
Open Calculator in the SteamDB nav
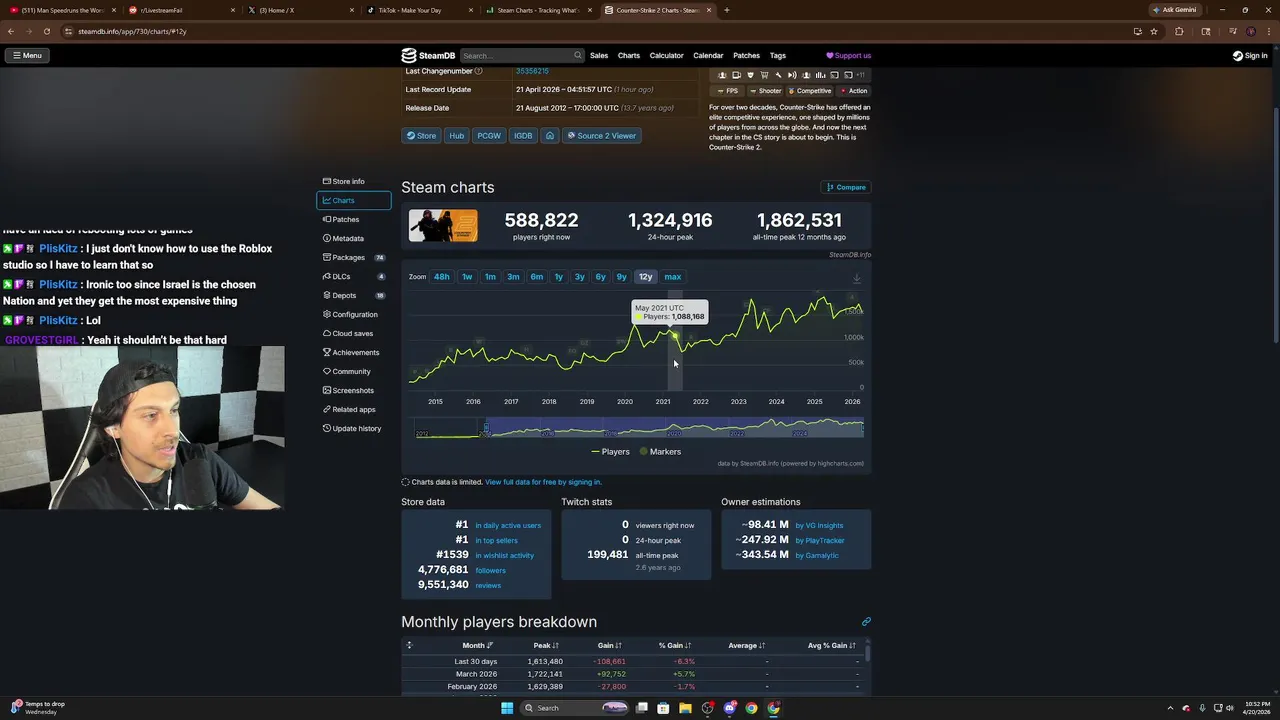click(x=666, y=56)
